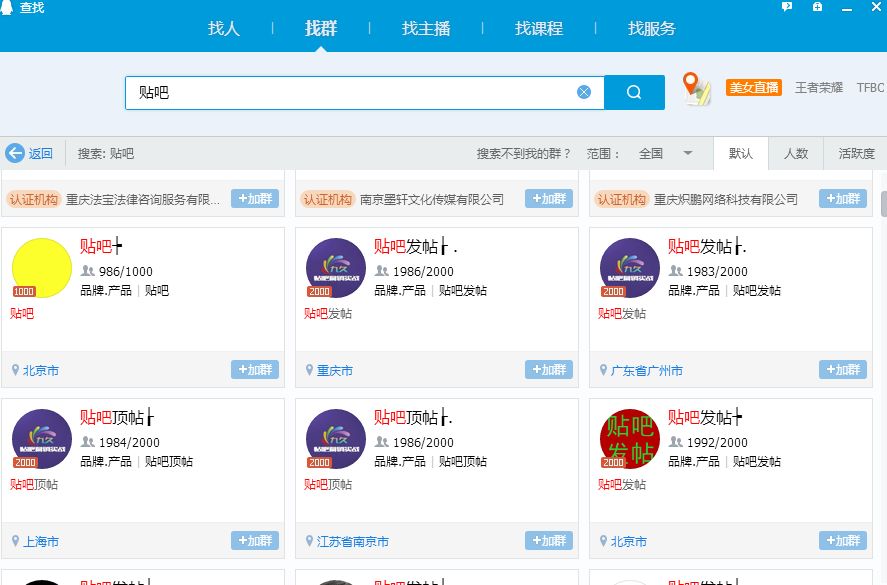The width and height of the screenshot is (887, 585).
Task: Click the magnifier search button
Action: [634, 92]
